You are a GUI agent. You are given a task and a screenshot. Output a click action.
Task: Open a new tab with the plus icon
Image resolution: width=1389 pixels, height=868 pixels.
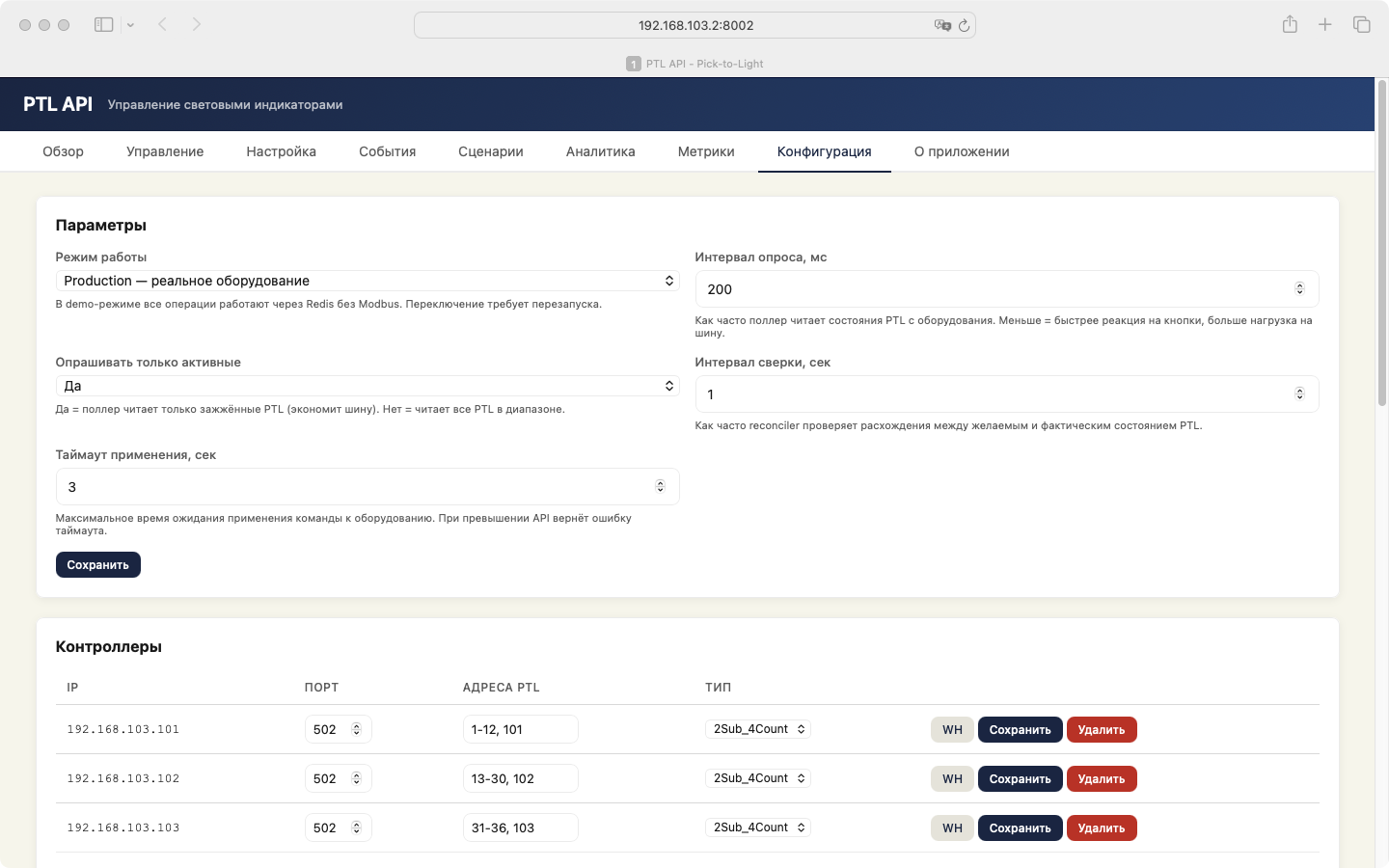1325,24
